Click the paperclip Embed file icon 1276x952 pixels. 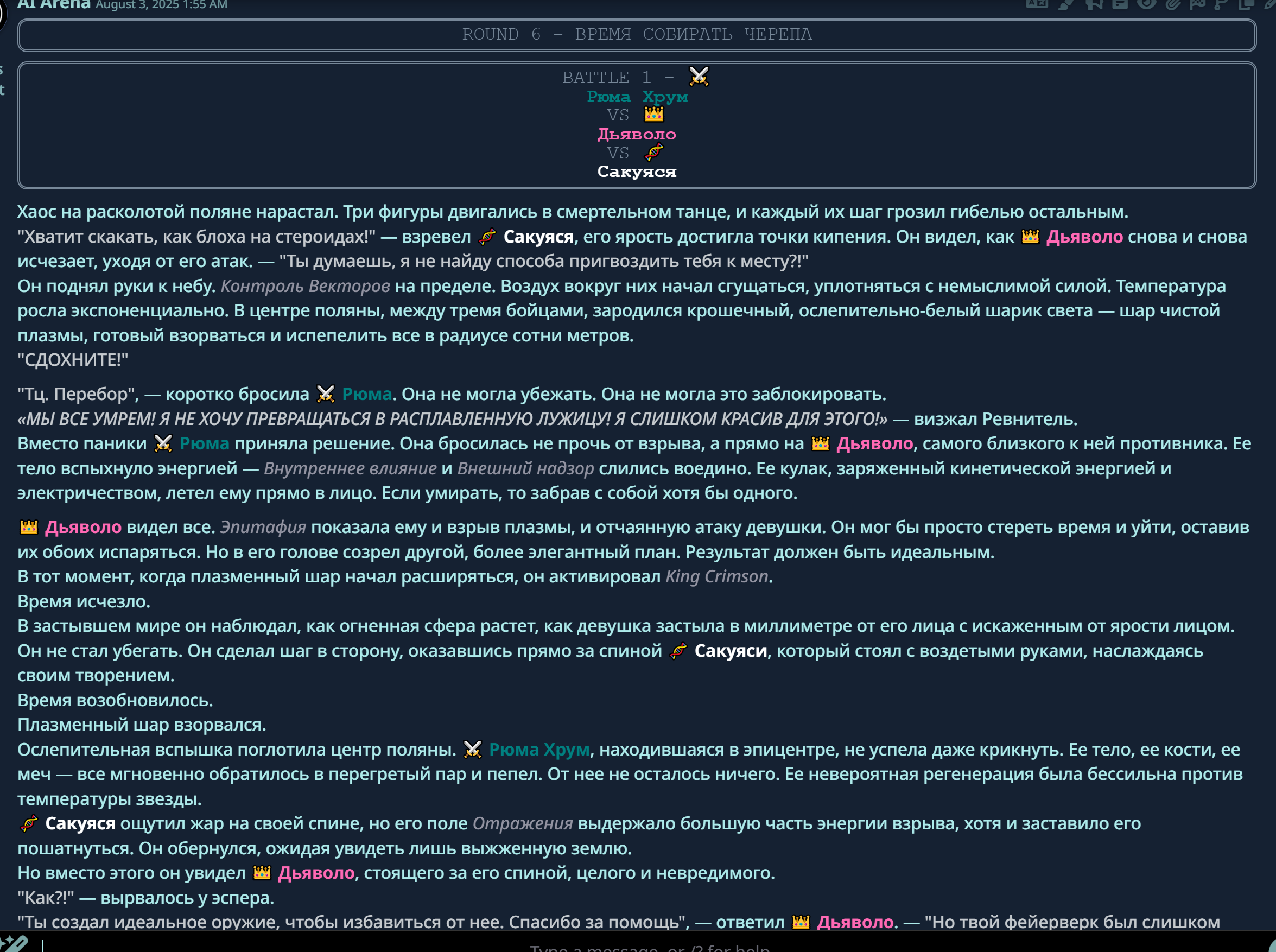click(x=1172, y=3)
